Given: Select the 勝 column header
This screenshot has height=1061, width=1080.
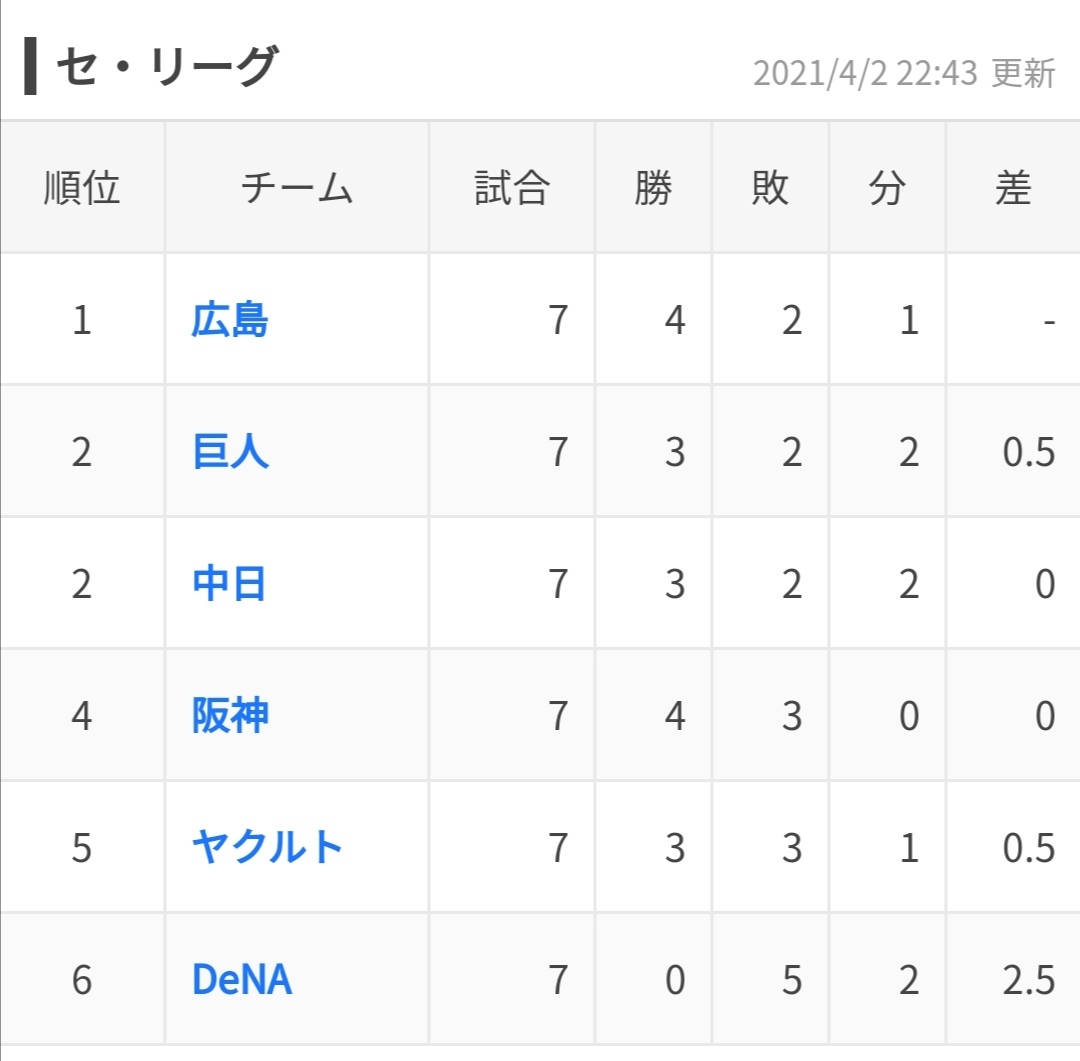Looking at the screenshot, I should point(653,188).
